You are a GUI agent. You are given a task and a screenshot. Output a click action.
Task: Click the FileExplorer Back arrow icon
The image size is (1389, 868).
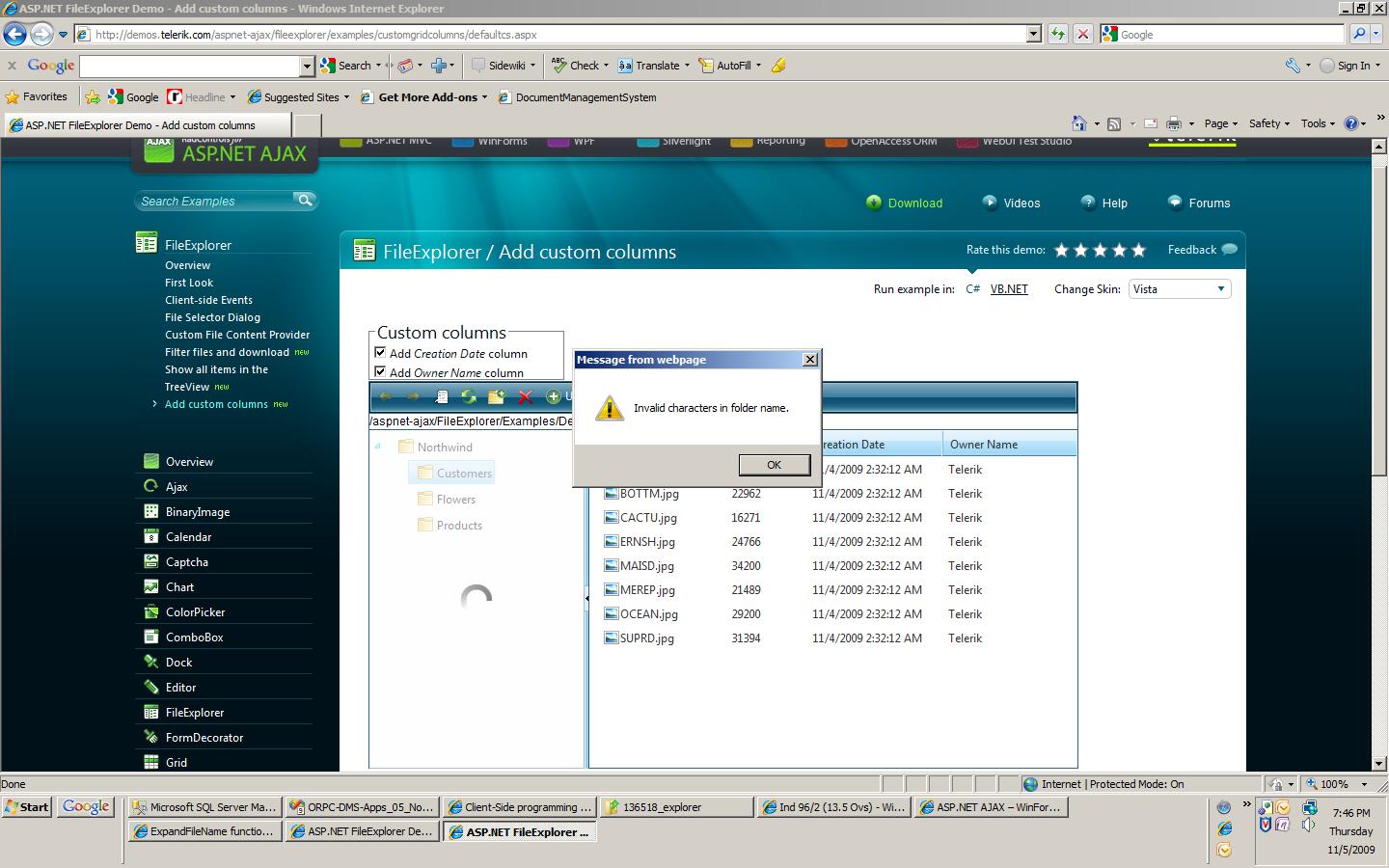(386, 396)
